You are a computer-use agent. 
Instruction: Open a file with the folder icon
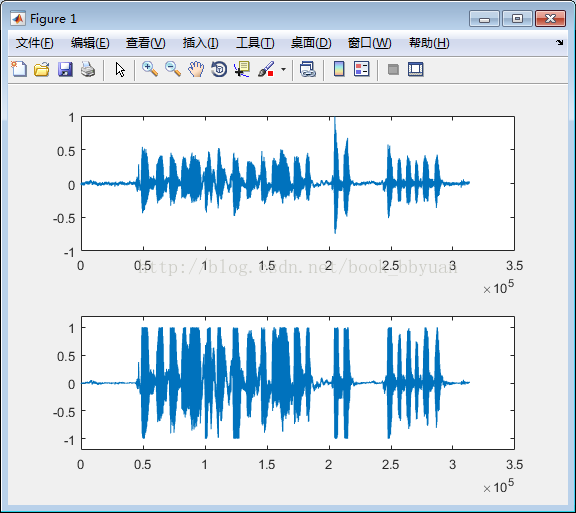pyautogui.click(x=42, y=69)
